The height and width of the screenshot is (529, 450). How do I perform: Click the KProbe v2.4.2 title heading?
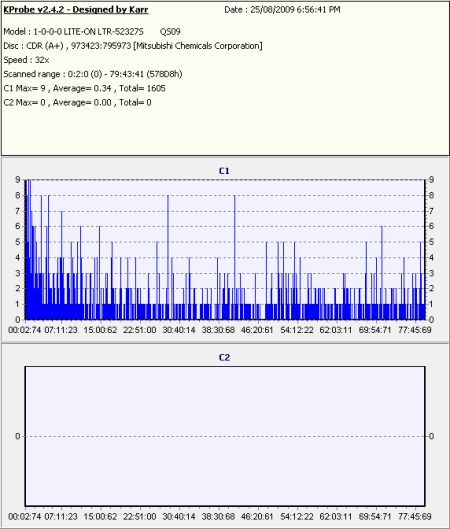coord(76,9)
